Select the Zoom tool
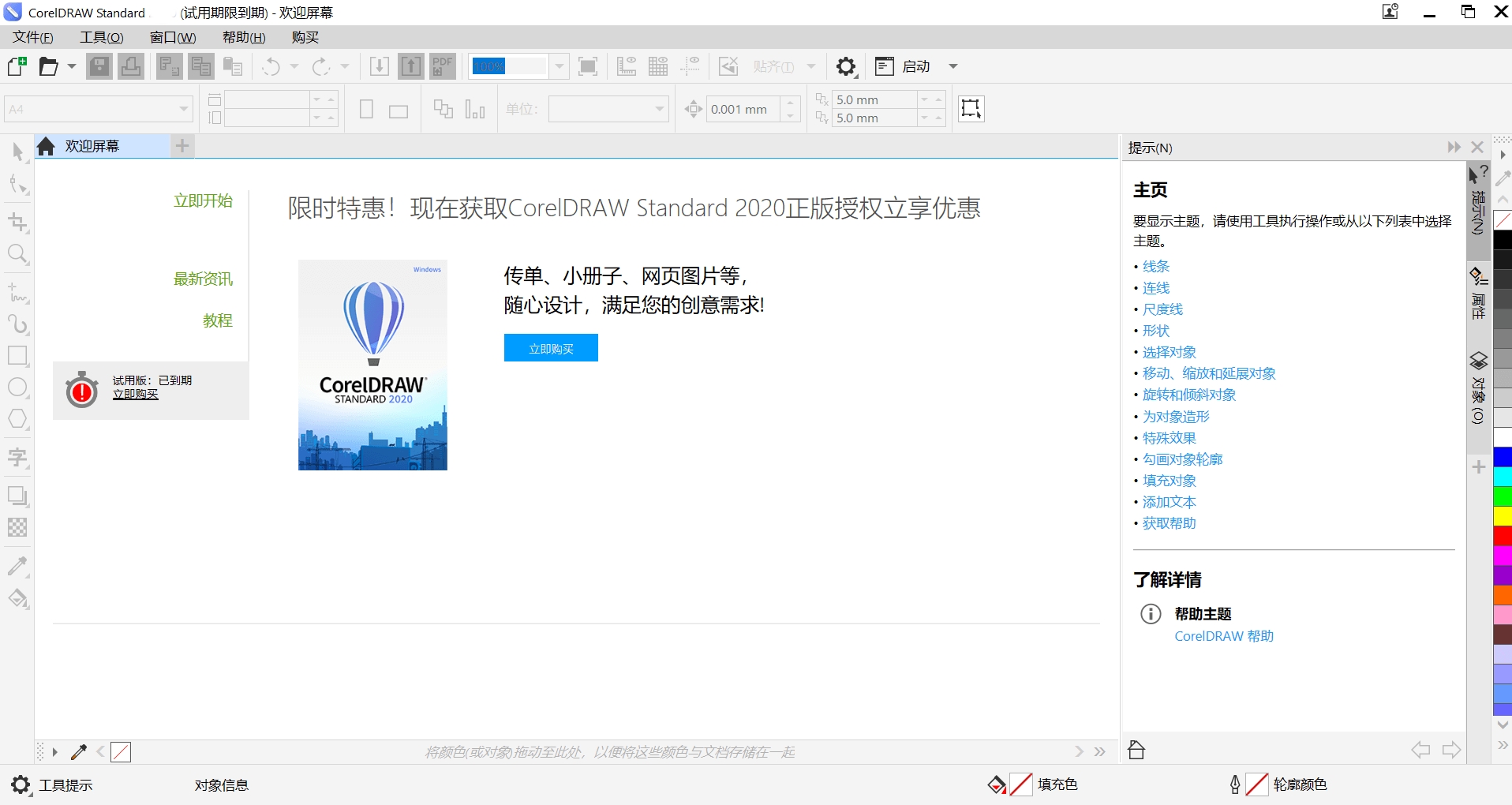Viewport: 1512px width, 805px height. point(17,254)
